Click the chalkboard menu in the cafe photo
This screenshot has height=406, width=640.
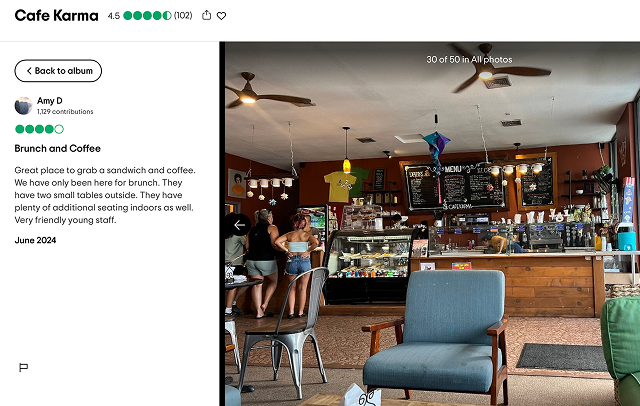[x=454, y=186]
